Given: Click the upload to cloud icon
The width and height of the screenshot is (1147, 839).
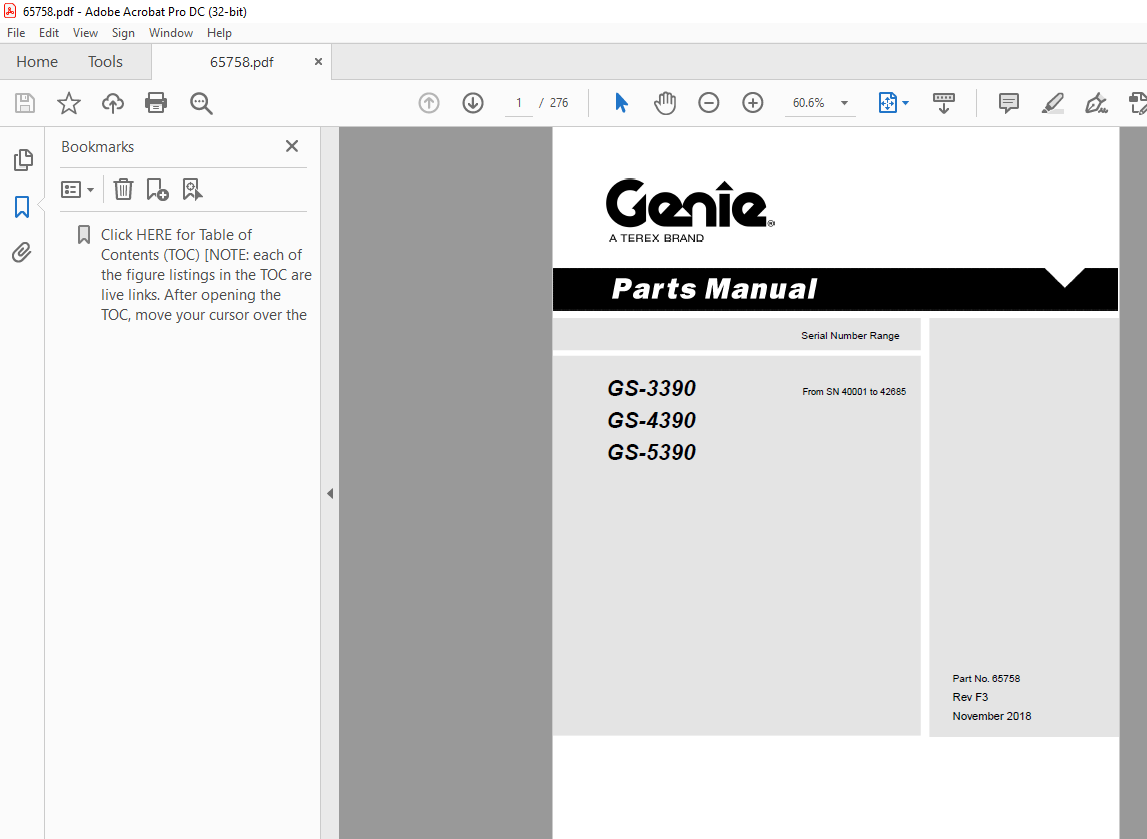Looking at the screenshot, I should coord(113,103).
